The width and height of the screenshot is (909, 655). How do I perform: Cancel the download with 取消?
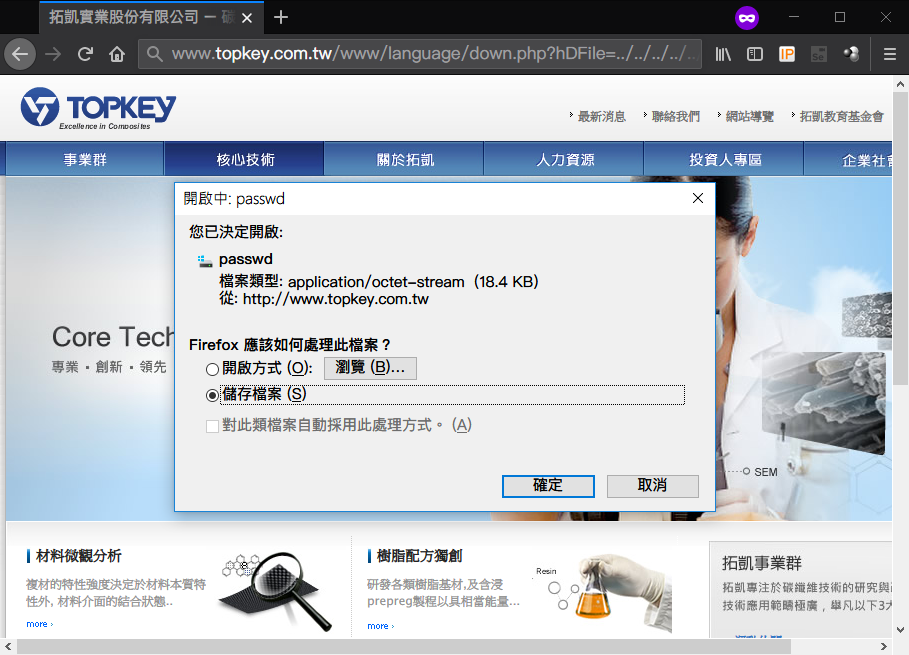pyautogui.click(x=652, y=486)
